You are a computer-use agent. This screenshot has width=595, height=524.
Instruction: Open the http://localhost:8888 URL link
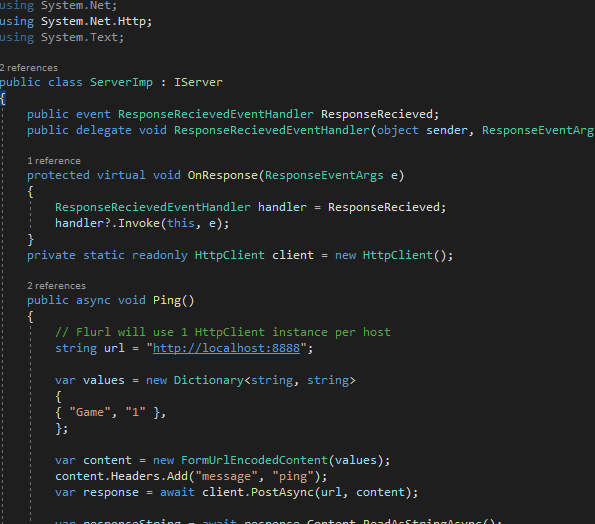(226, 348)
